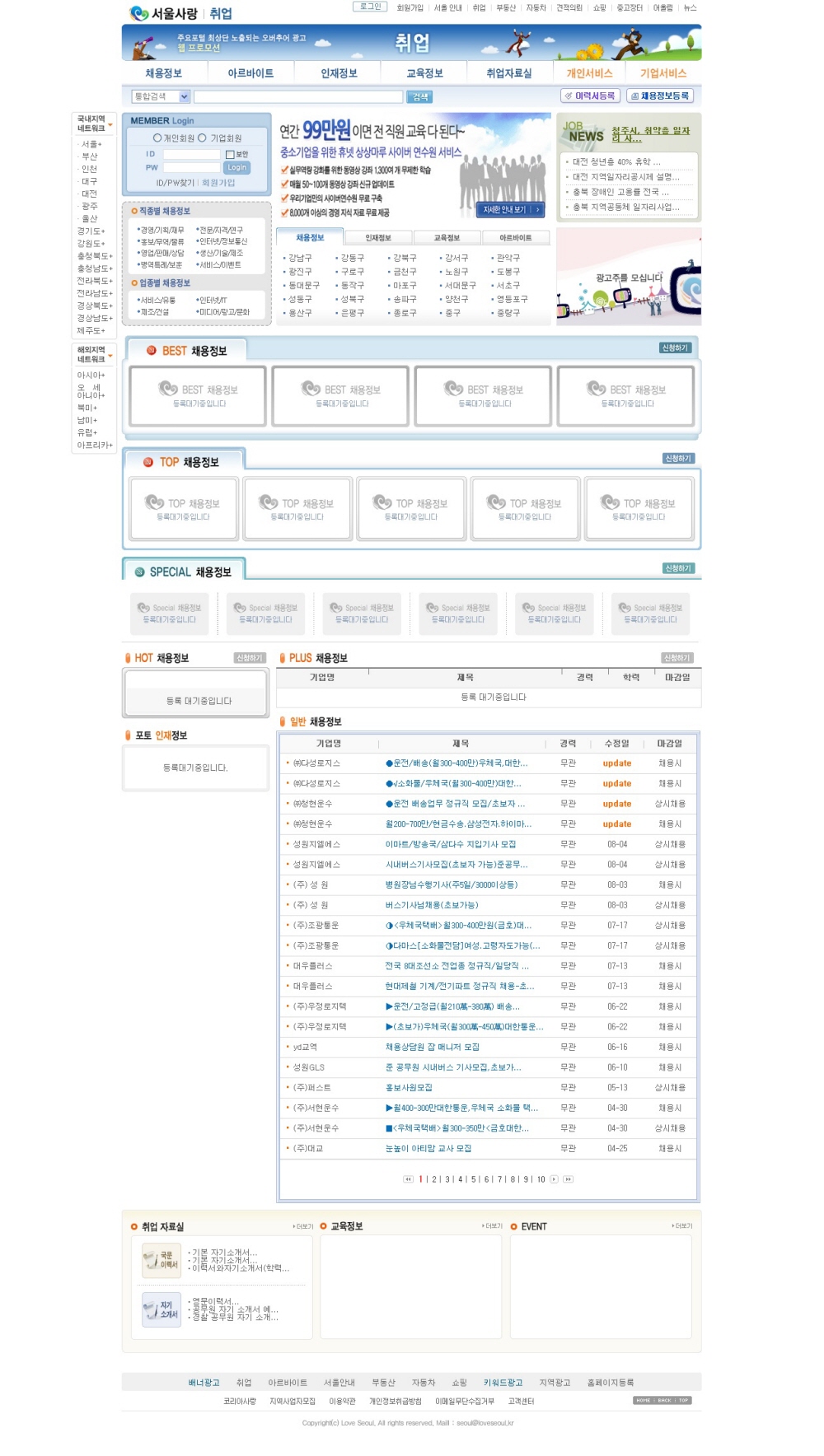The width and height of the screenshot is (824, 1456).
Task: Open the 아르바이트 menu
Action: click(x=250, y=73)
